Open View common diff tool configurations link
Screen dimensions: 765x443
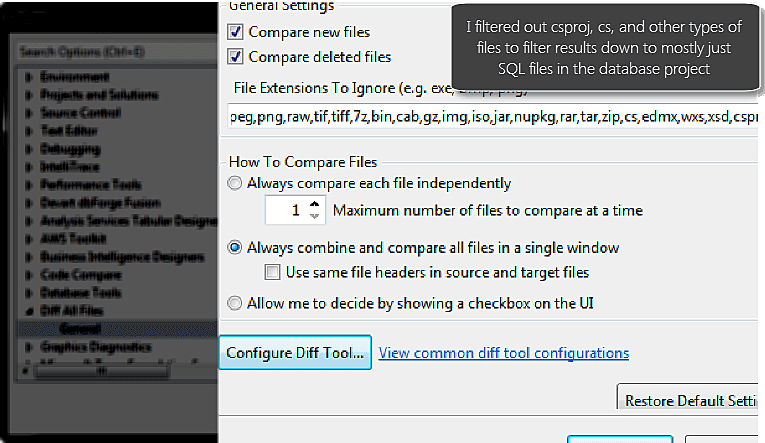tap(504, 353)
